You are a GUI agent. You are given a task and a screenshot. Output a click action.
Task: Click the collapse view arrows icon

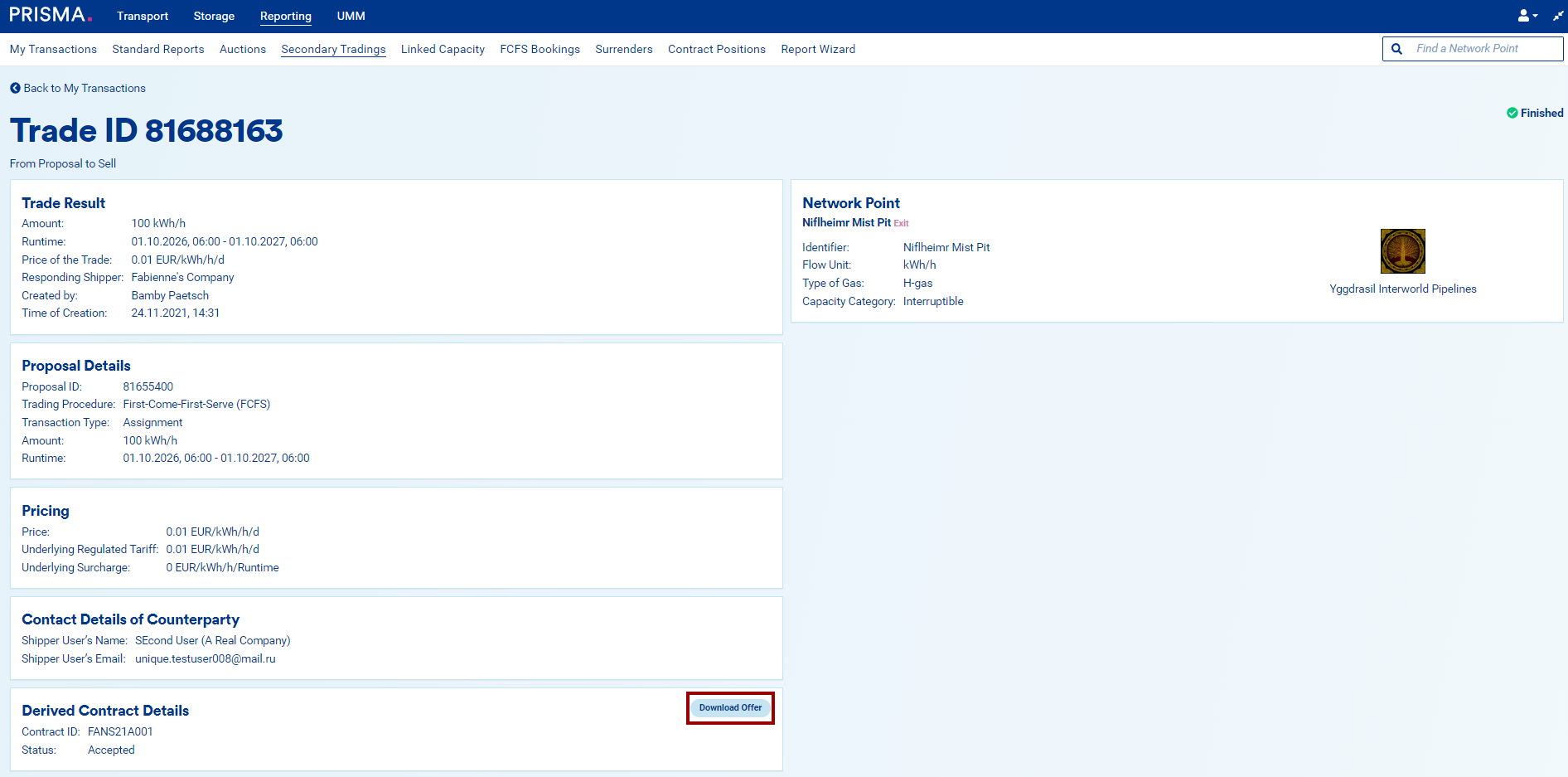tap(1557, 16)
